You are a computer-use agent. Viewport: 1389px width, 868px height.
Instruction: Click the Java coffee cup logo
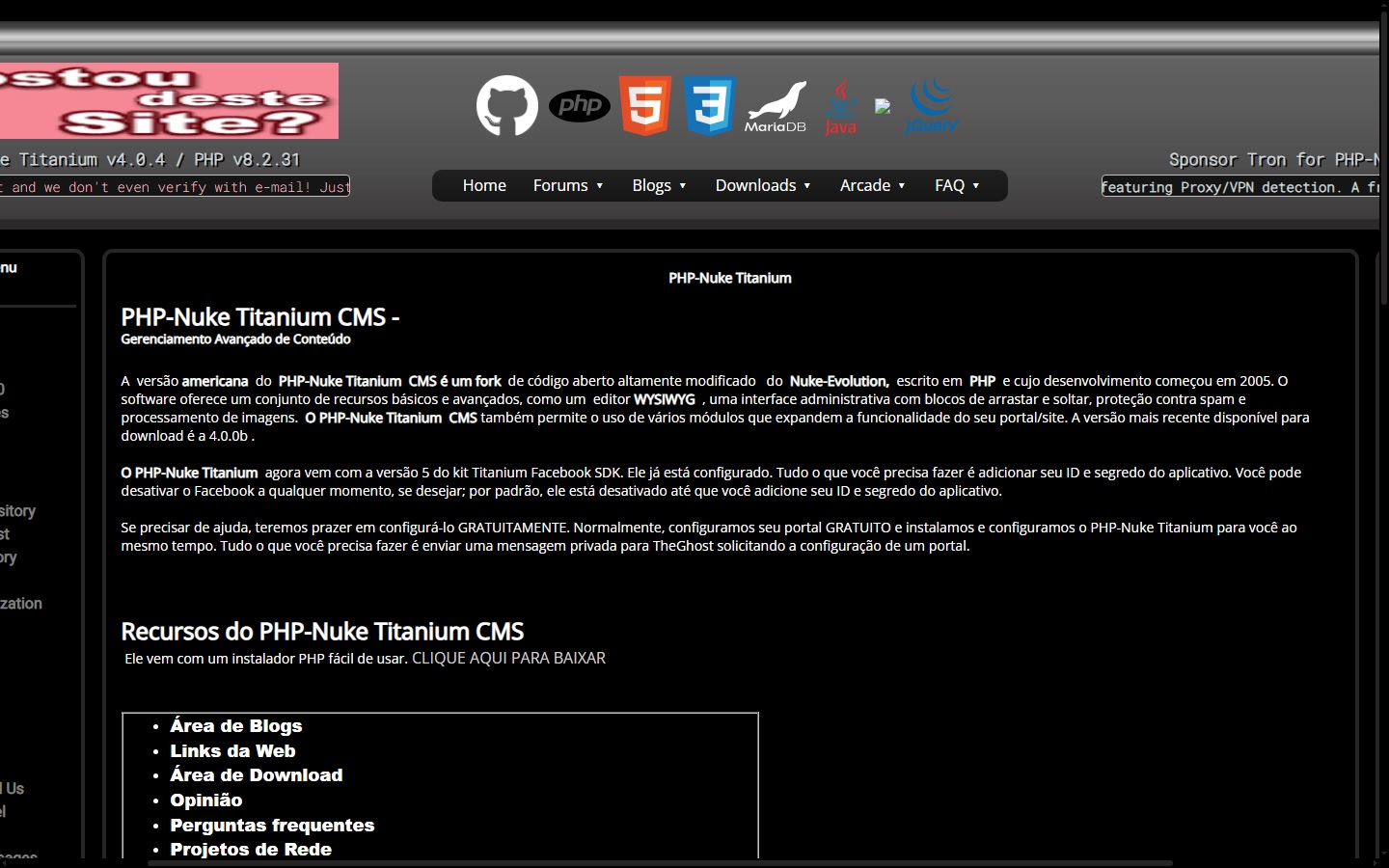coord(841,106)
